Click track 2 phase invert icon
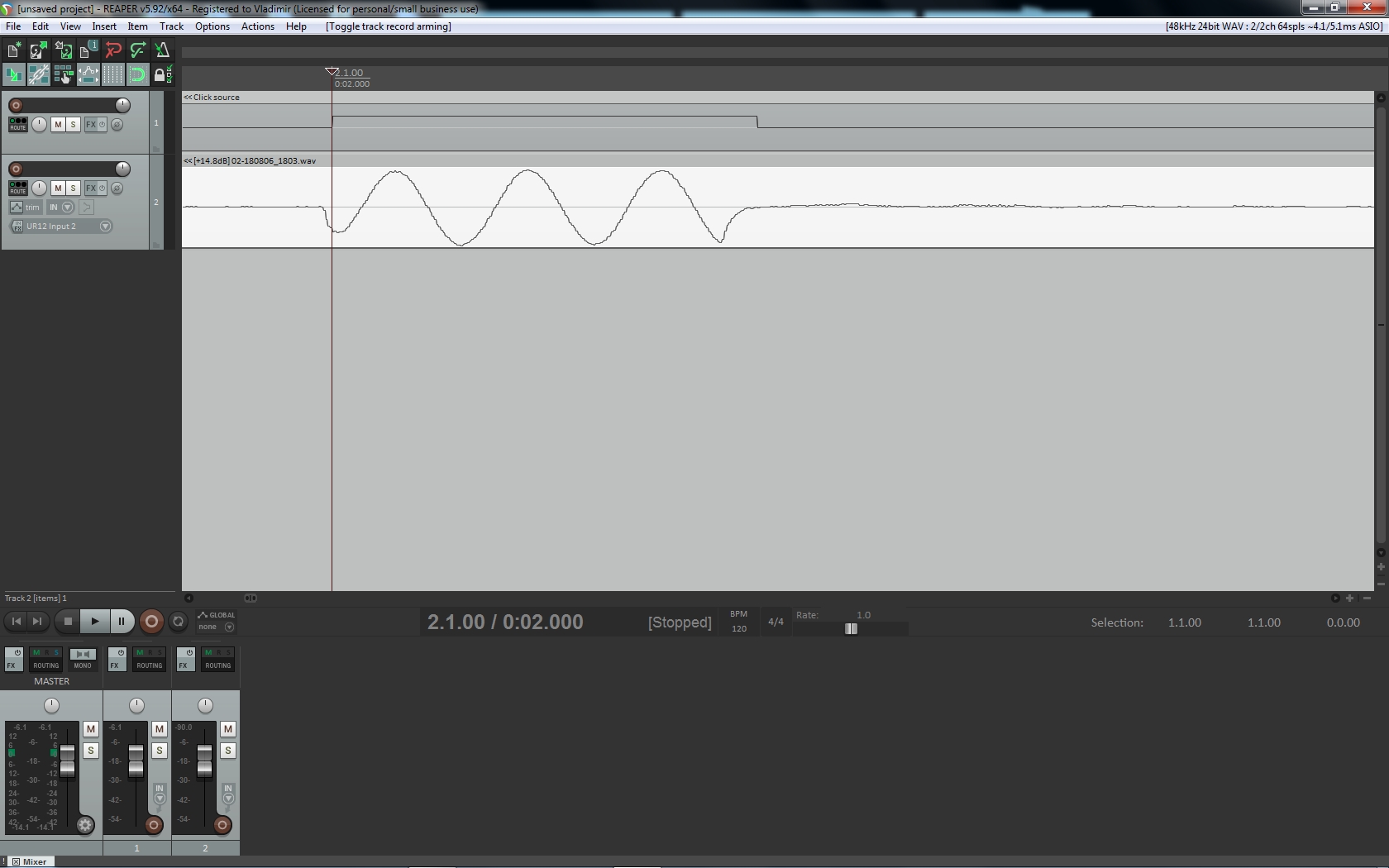This screenshot has height=868, width=1389. (x=117, y=188)
